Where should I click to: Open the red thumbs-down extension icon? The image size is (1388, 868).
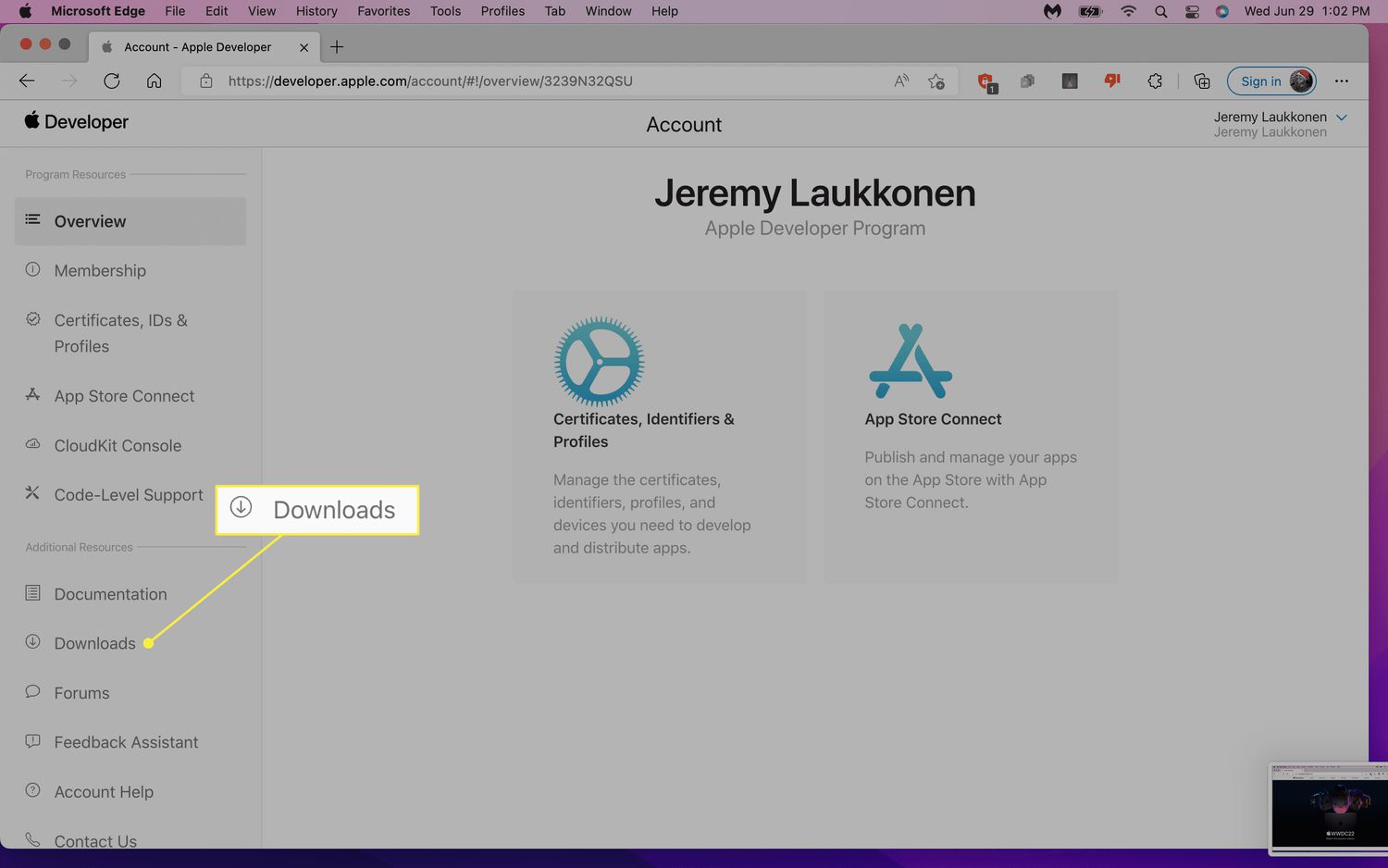pyautogui.click(x=1112, y=81)
